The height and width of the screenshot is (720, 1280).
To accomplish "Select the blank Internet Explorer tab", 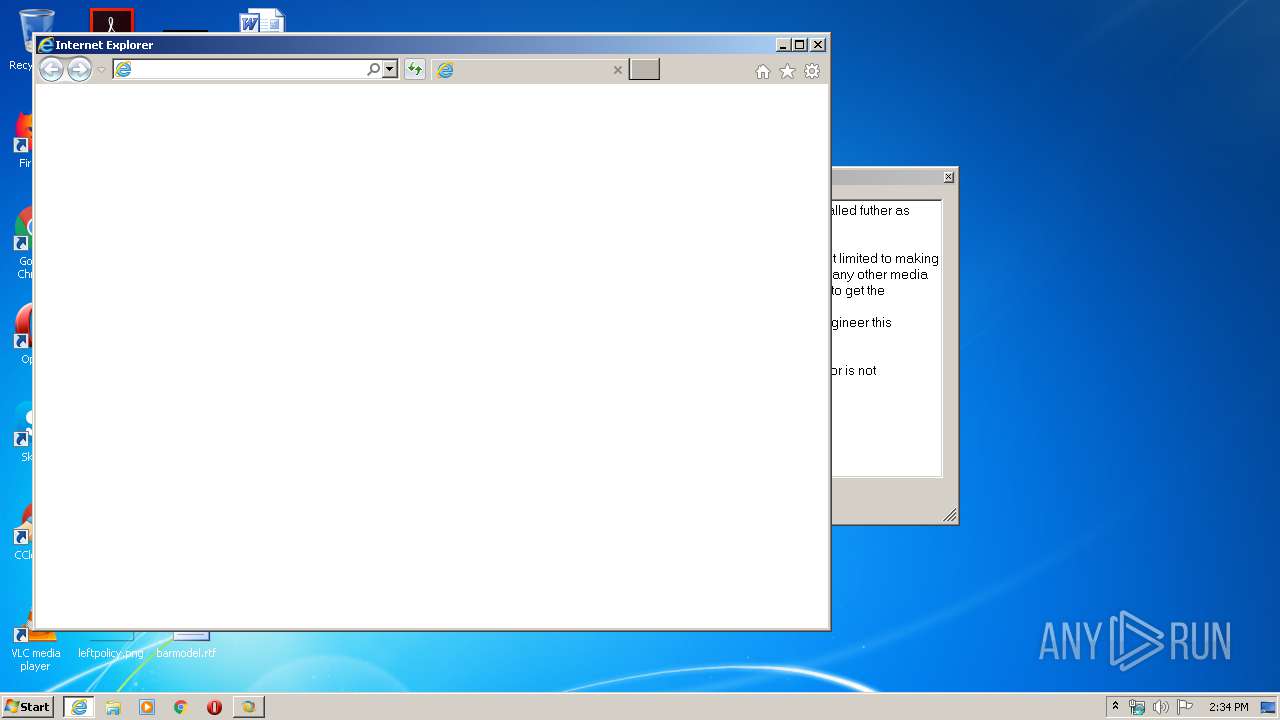I will tap(530, 70).
